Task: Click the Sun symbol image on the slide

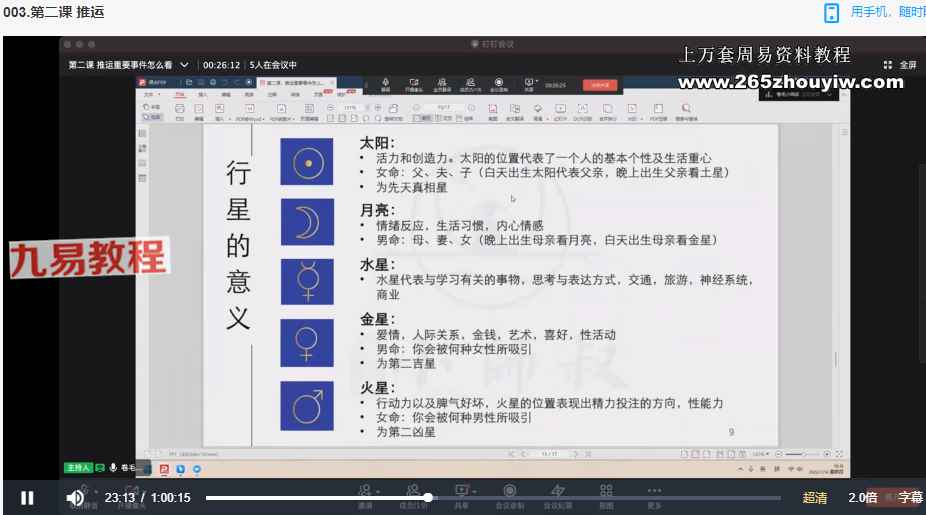Action: point(307,162)
